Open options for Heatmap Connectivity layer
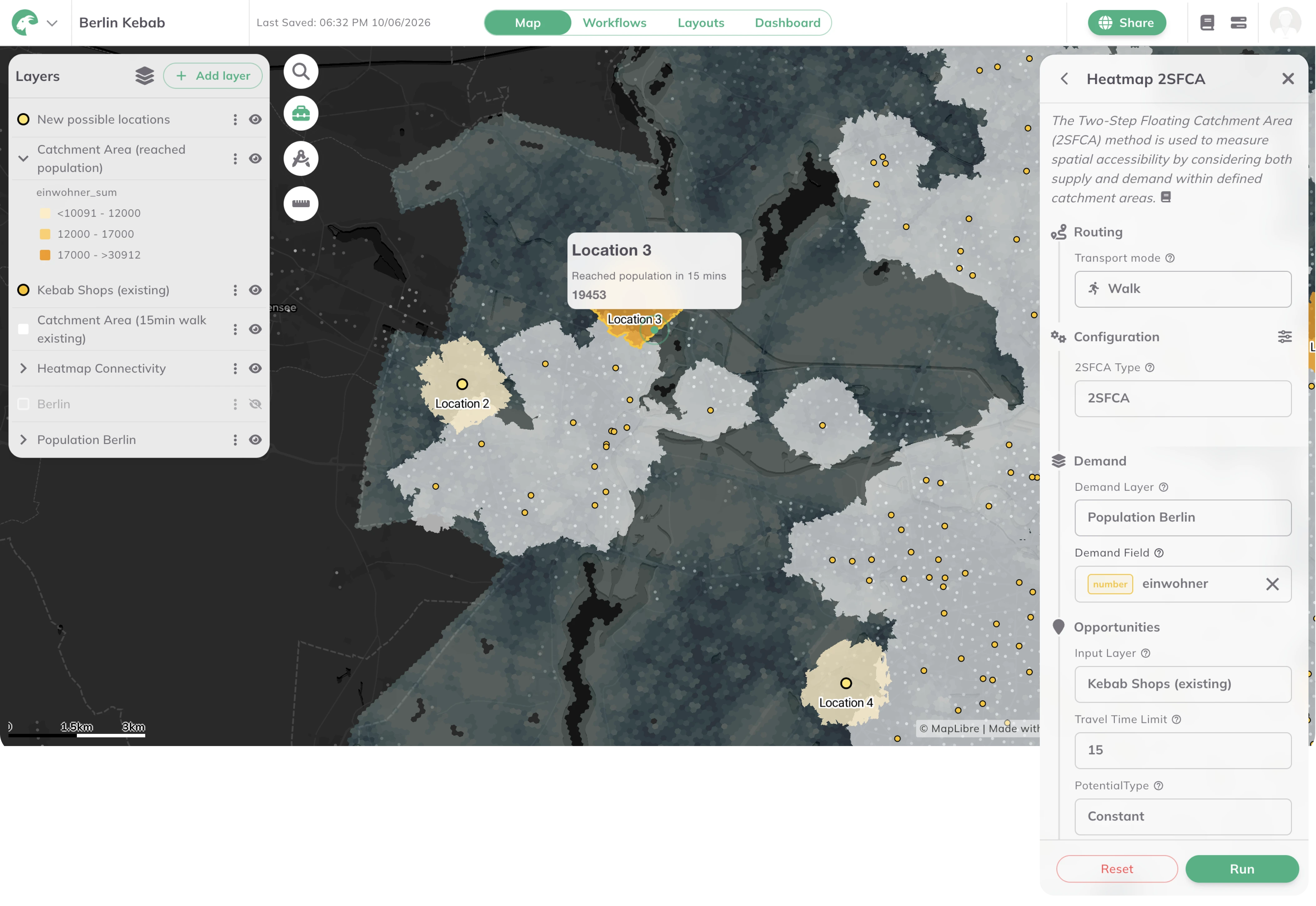Viewport: 1316px width, 906px height. (x=235, y=369)
